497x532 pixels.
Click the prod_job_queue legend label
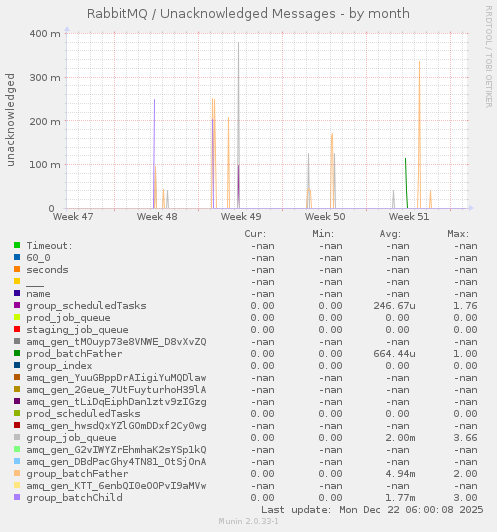click(x=69, y=318)
